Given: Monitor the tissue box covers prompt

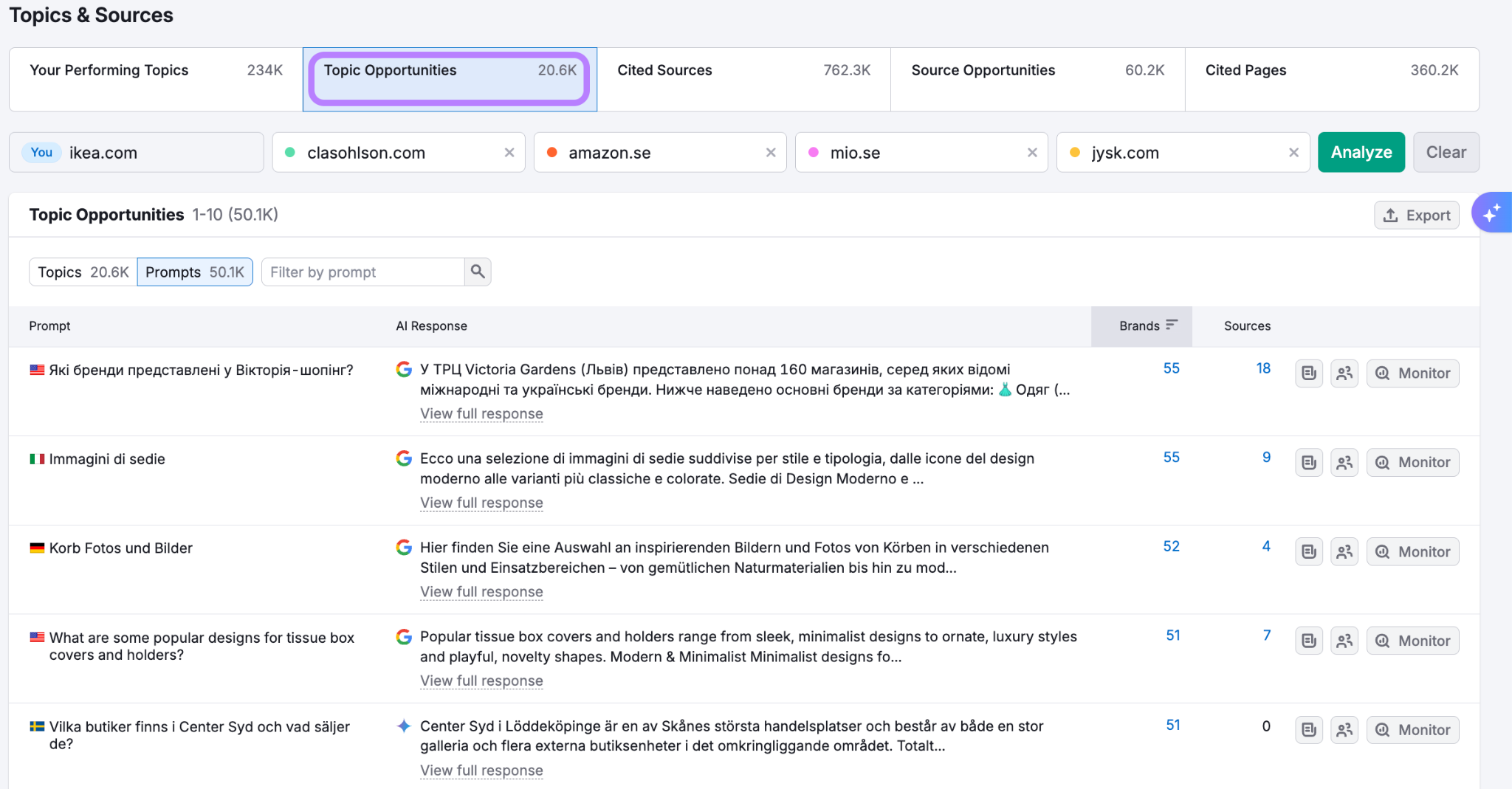Looking at the screenshot, I should 1412,641.
